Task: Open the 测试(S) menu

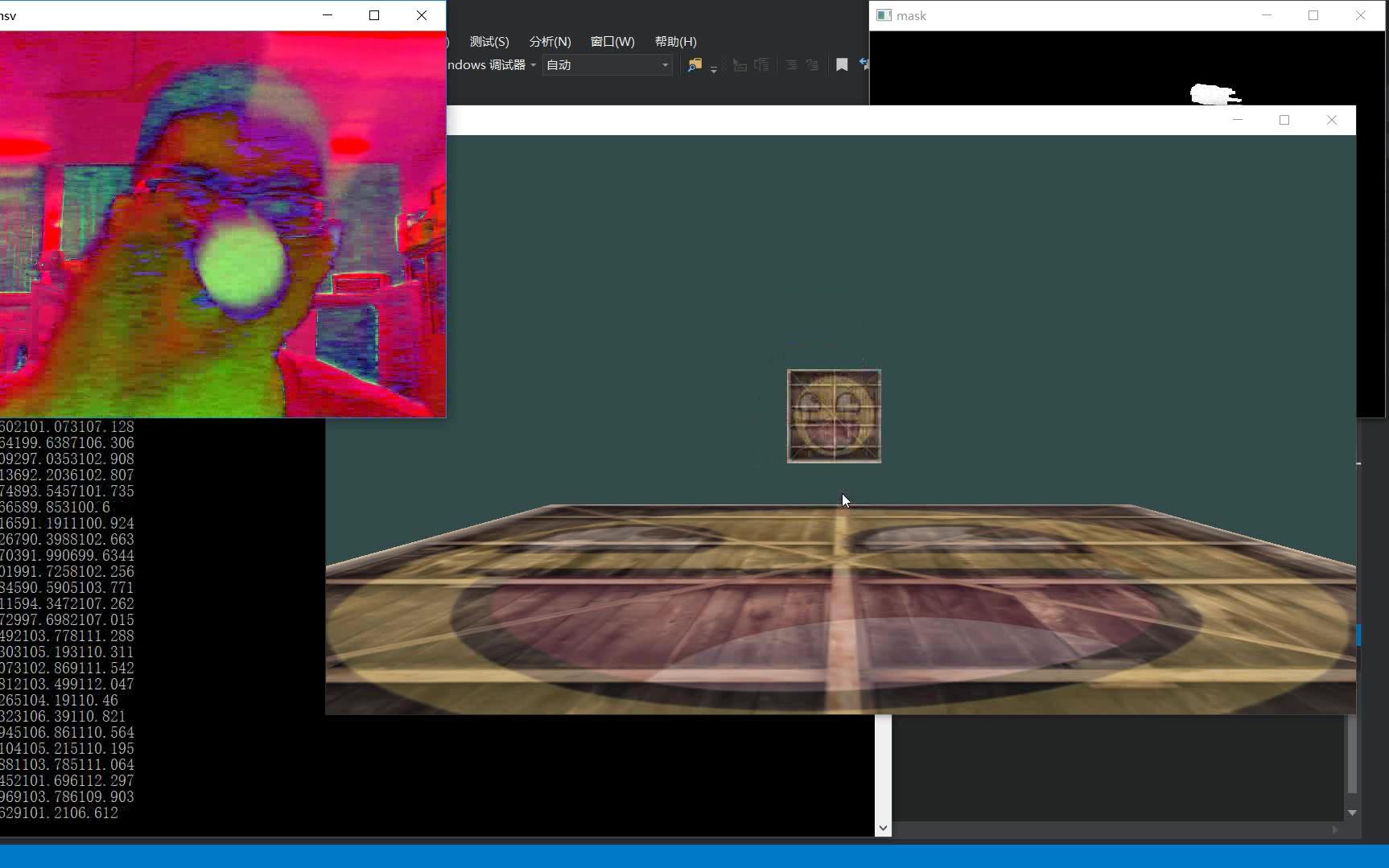Action: 488,41
